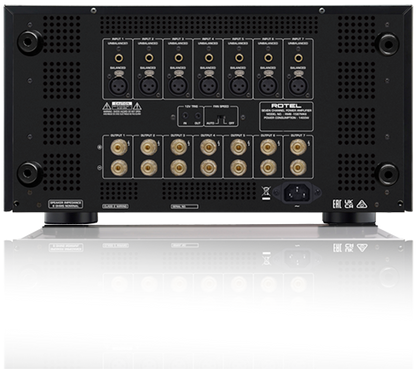
Task: Click the crossed-out wheelie bin WEEE symbol
Action: (266, 193)
